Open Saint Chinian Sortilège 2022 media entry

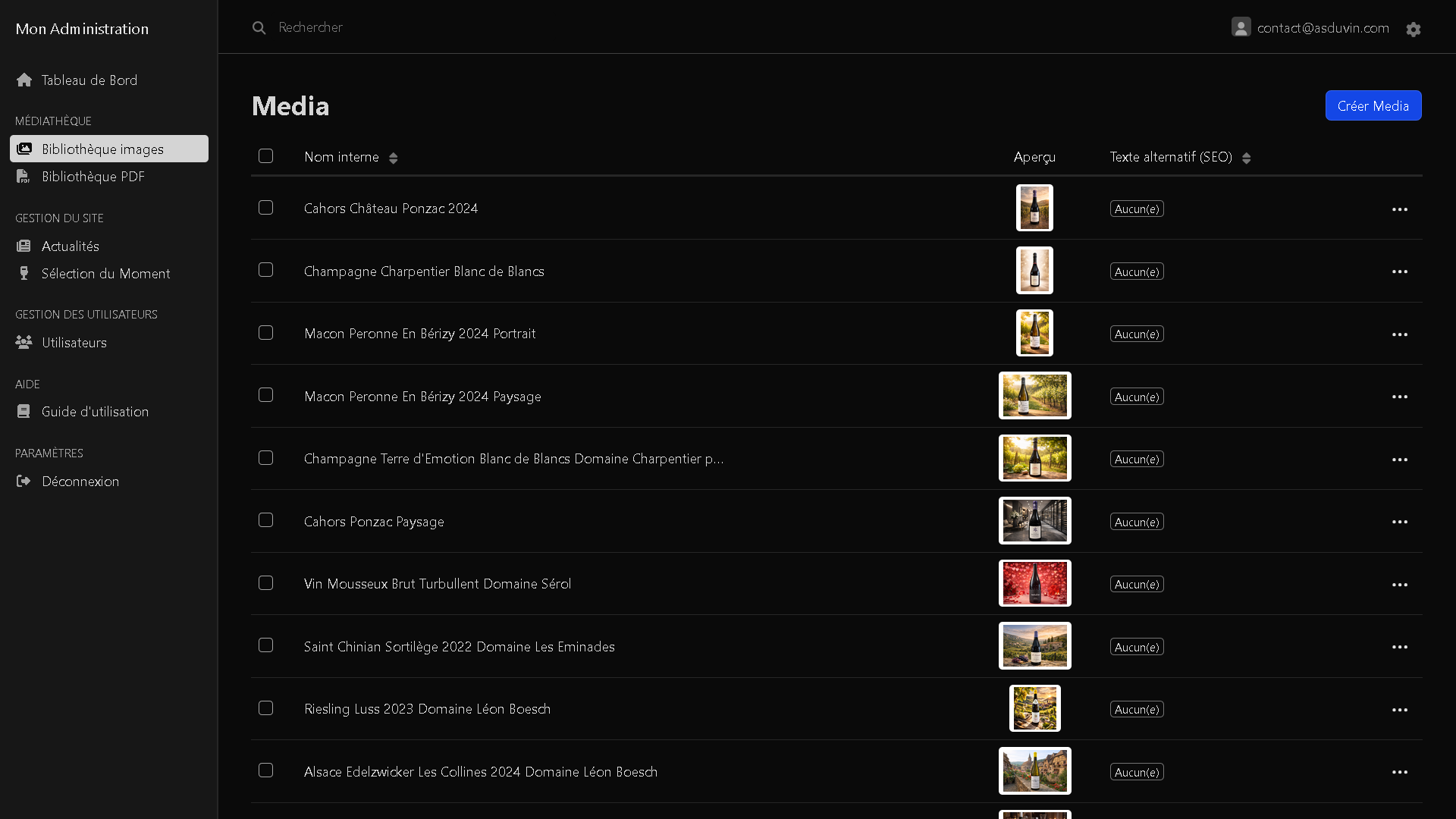(459, 647)
